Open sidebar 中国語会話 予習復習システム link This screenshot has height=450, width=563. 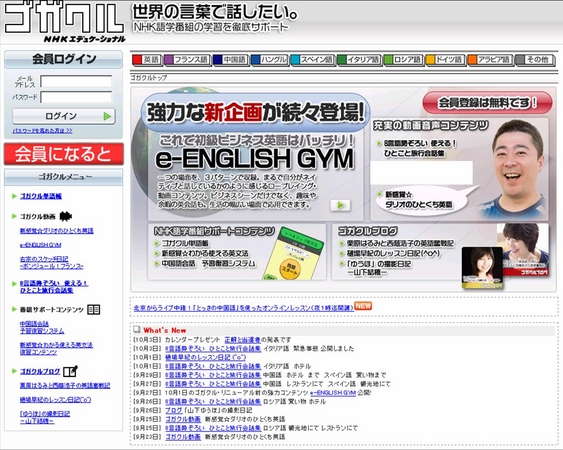pyautogui.click(x=42, y=327)
